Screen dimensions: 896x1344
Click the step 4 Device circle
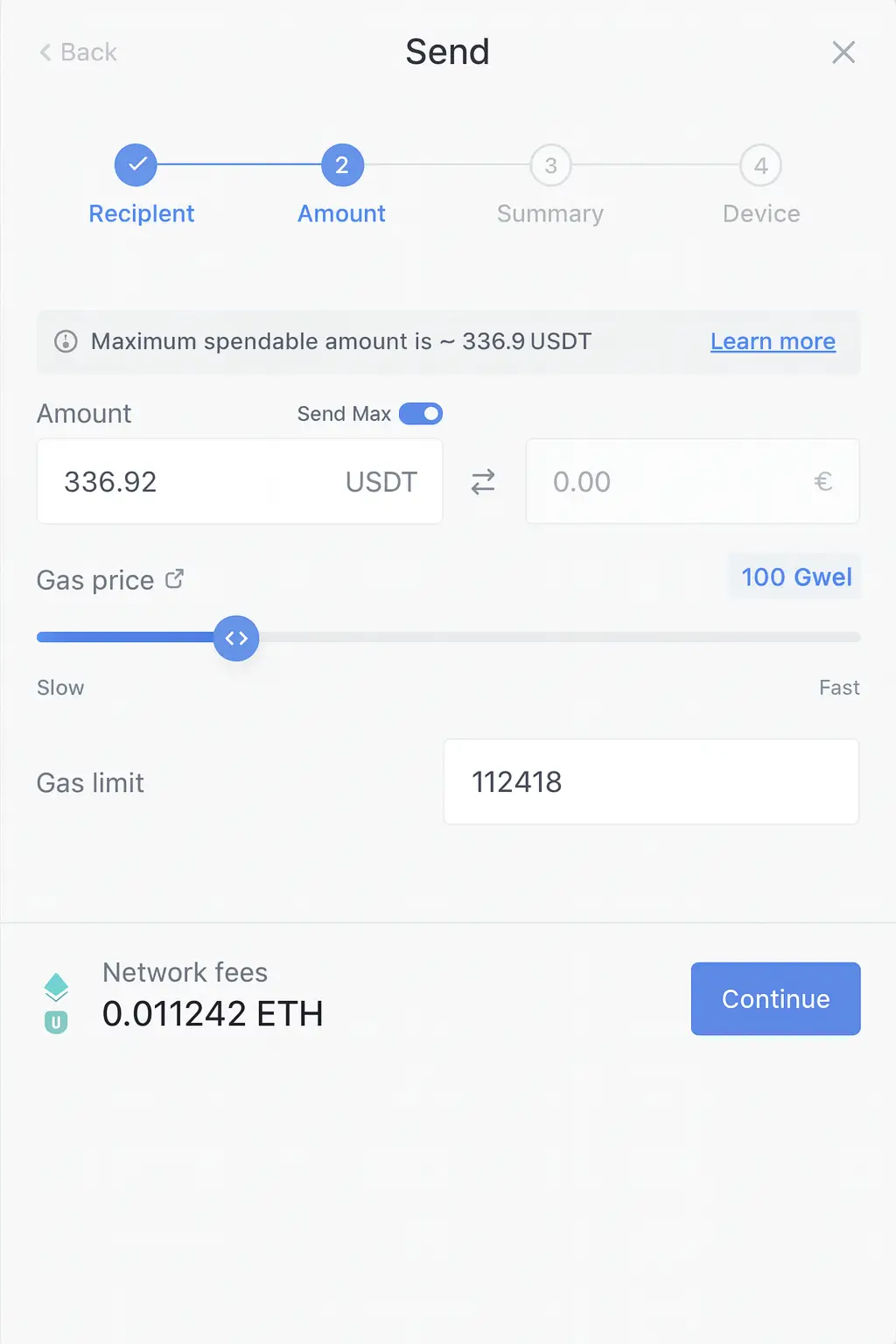point(760,165)
